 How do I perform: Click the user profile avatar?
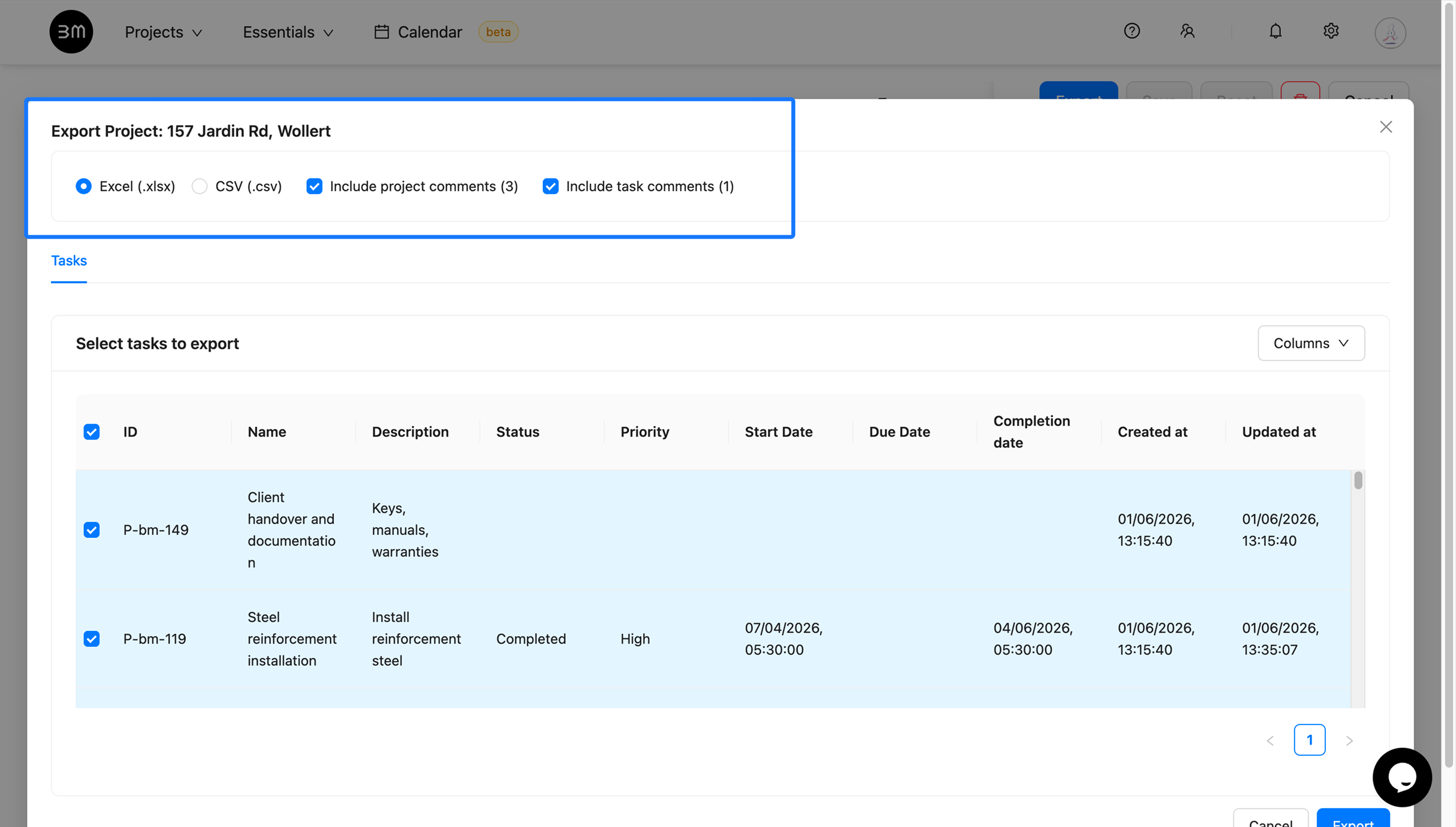pyautogui.click(x=1390, y=32)
